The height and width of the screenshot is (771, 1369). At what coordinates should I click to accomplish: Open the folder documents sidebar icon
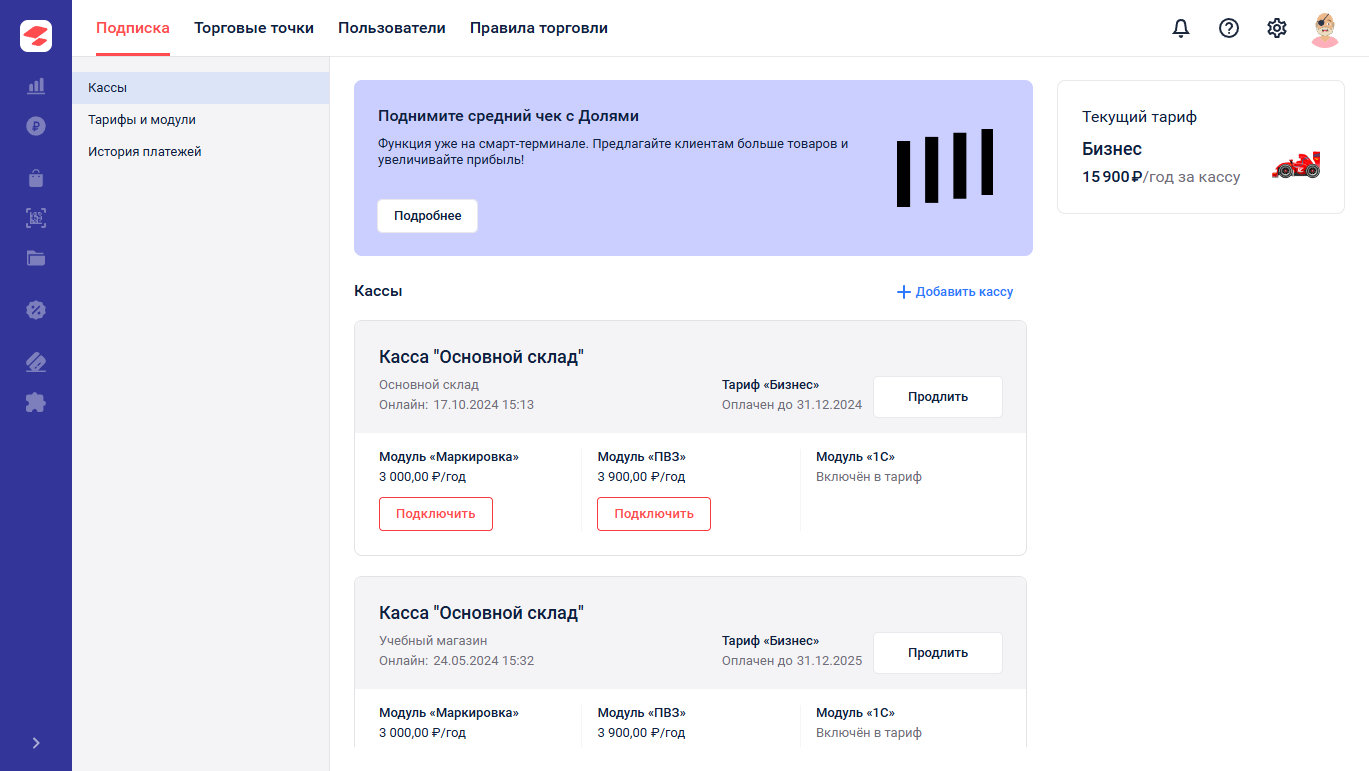(36, 258)
